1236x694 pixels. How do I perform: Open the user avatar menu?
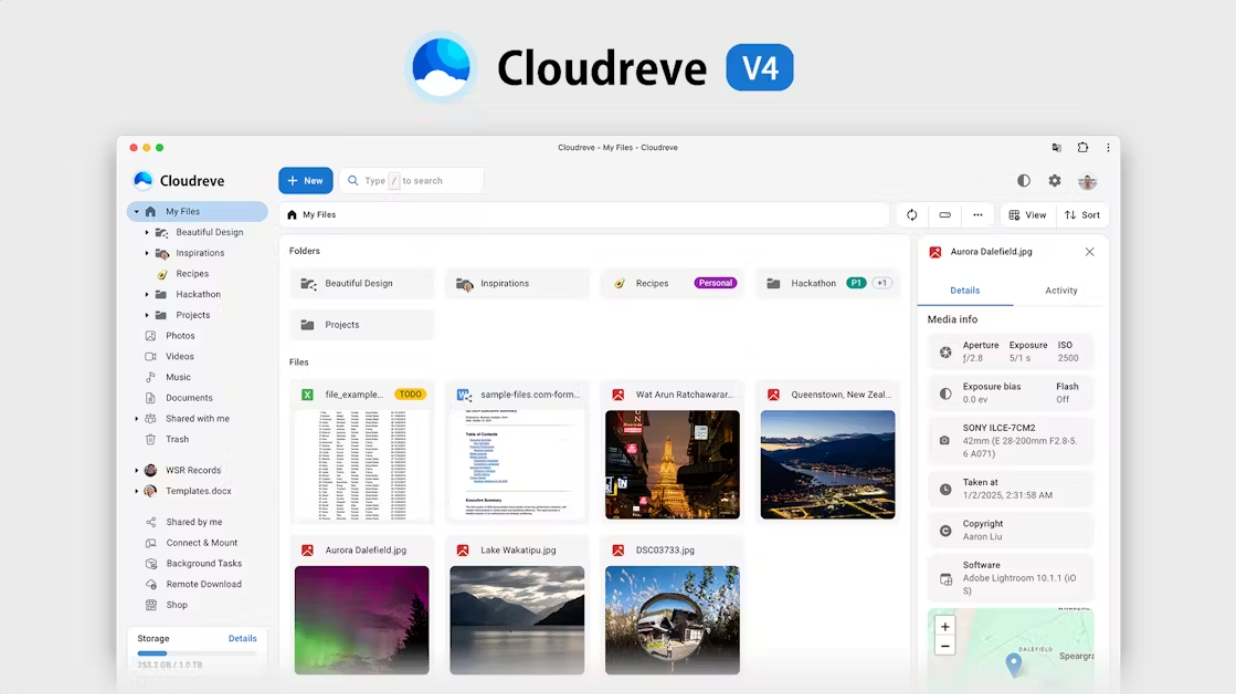(1087, 181)
